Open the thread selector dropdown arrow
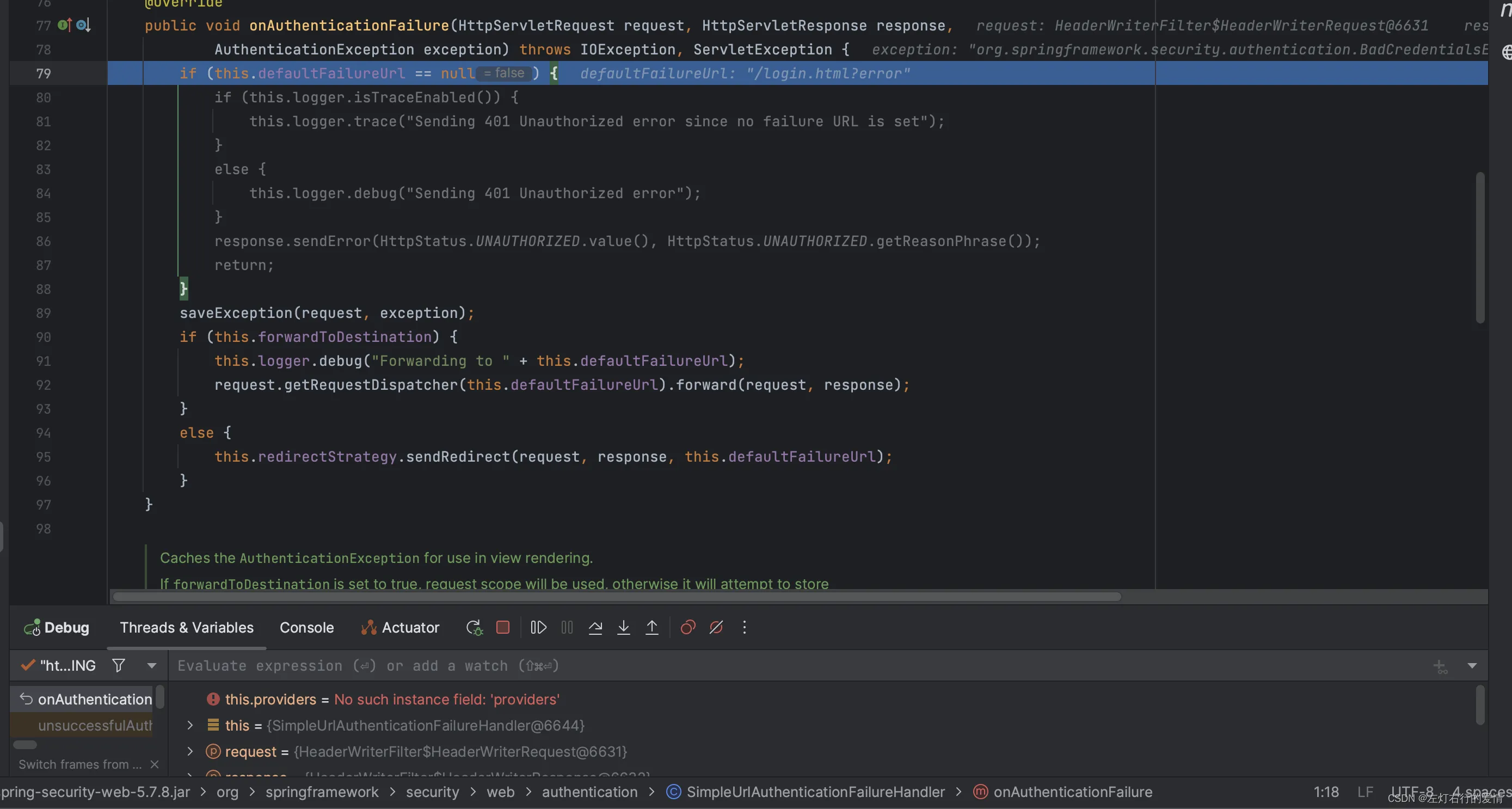Image resolution: width=1512 pixels, height=809 pixels. pyautogui.click(x=151, y=665)
